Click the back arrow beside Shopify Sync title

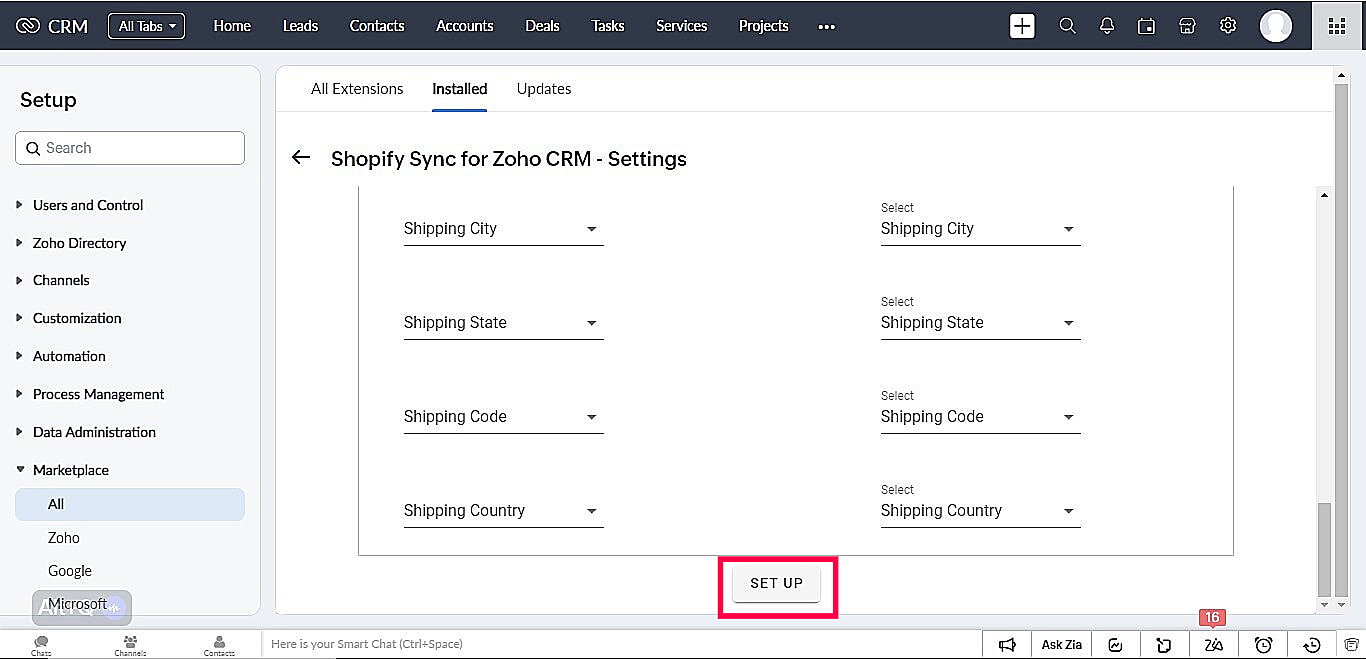(300, 158)
